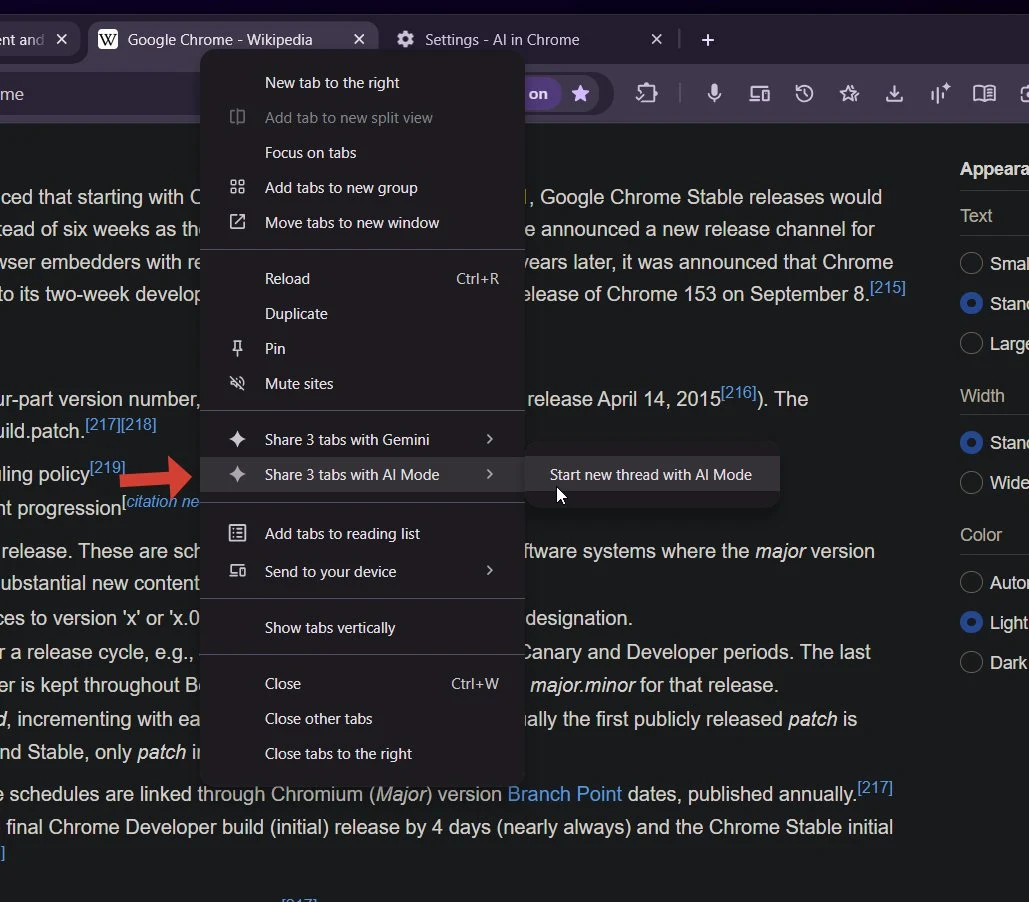Viewport: 1029px width, 902px height.
Task: Click the 'on' AI mode pill button
Action: (538, 94)
